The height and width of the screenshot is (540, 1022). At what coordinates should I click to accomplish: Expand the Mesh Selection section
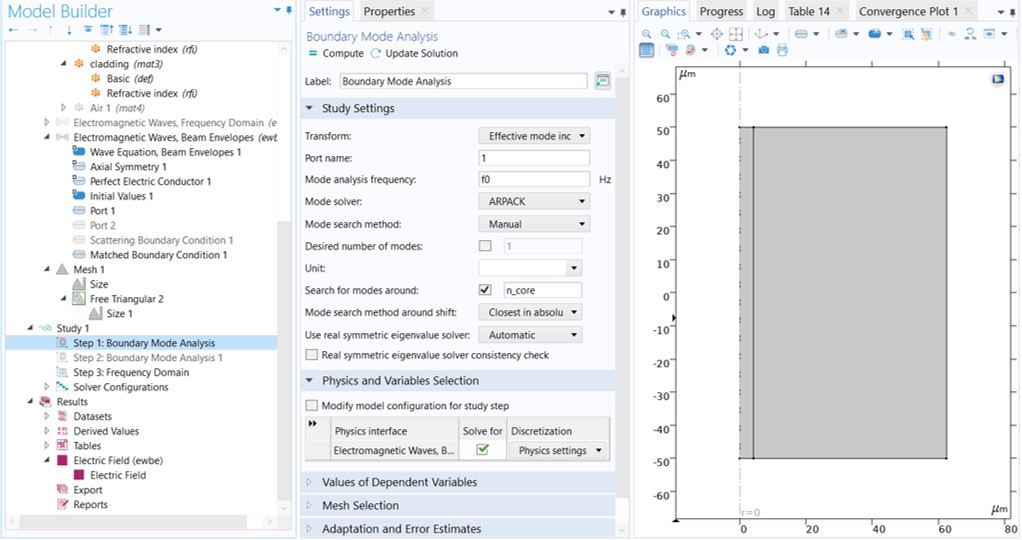tap(360, 506)
